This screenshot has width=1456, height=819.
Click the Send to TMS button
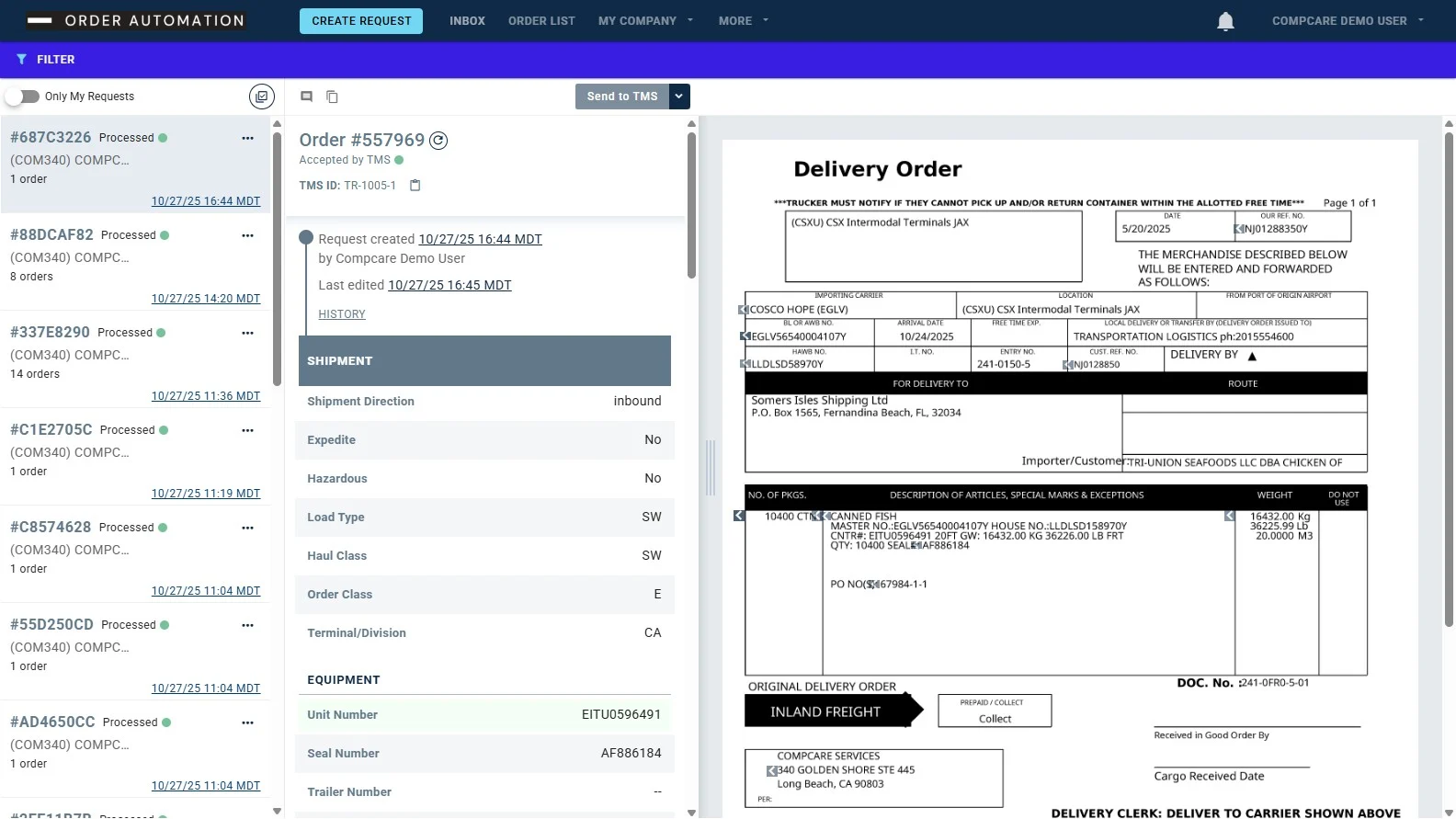(622, 97)
